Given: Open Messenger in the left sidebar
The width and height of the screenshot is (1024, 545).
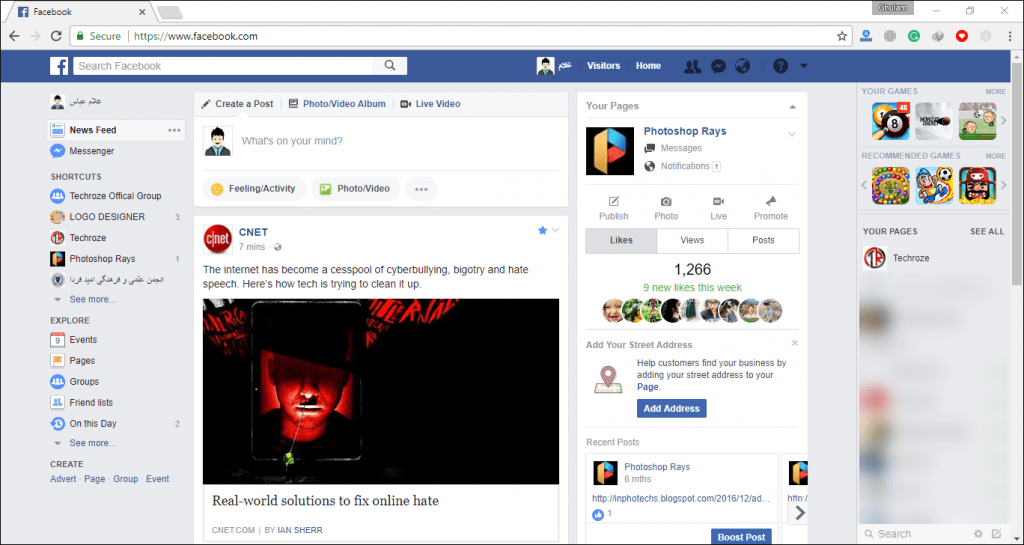Looking at the screenshot, I should point(91,151).
